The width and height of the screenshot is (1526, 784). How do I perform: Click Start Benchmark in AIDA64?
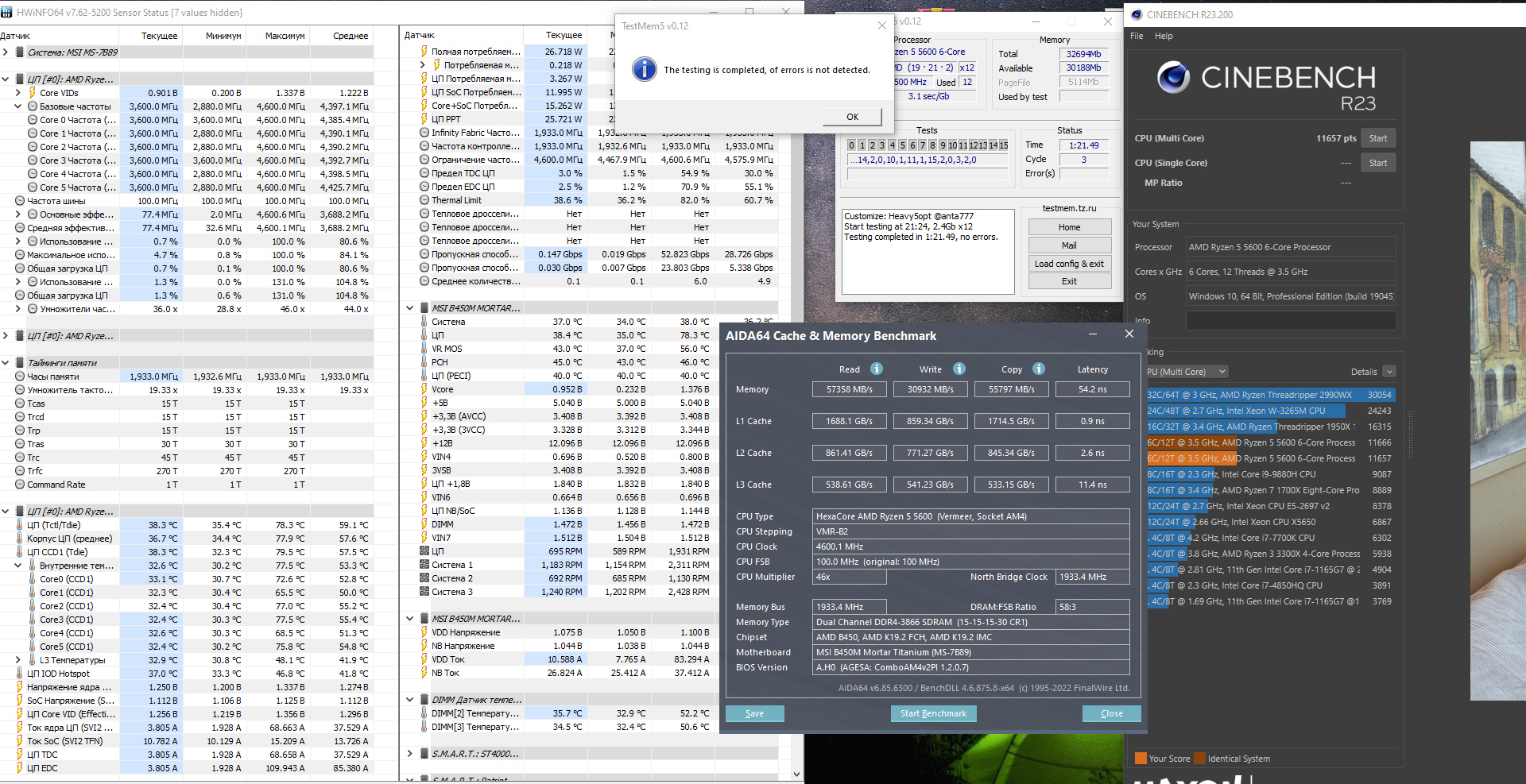(x=933, y=713)
